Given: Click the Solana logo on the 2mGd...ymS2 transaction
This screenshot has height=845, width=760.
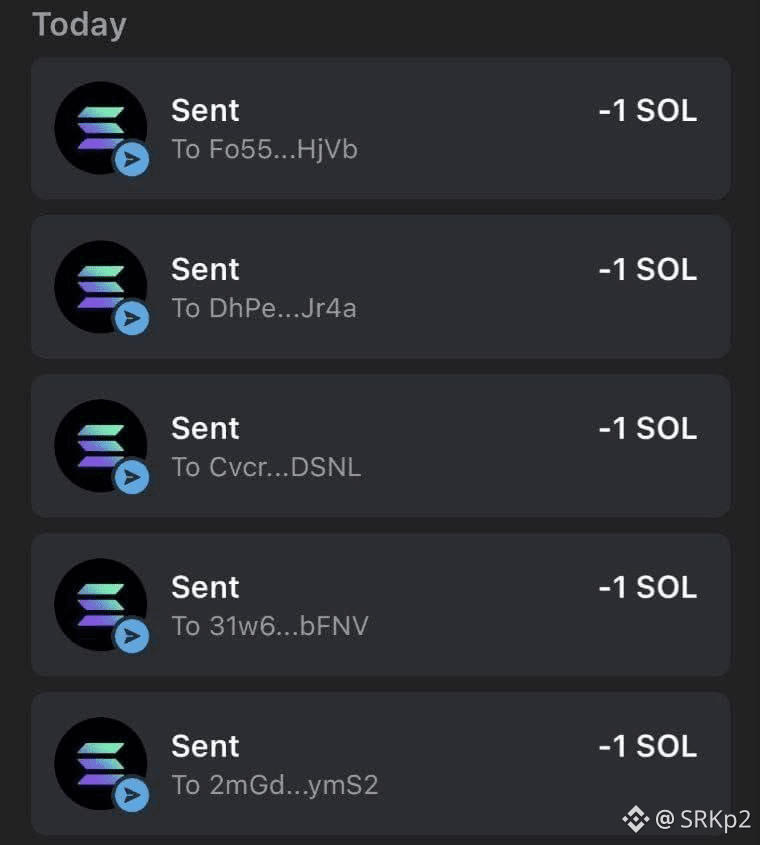Looking at the screenshot, I should click(101, 764).
